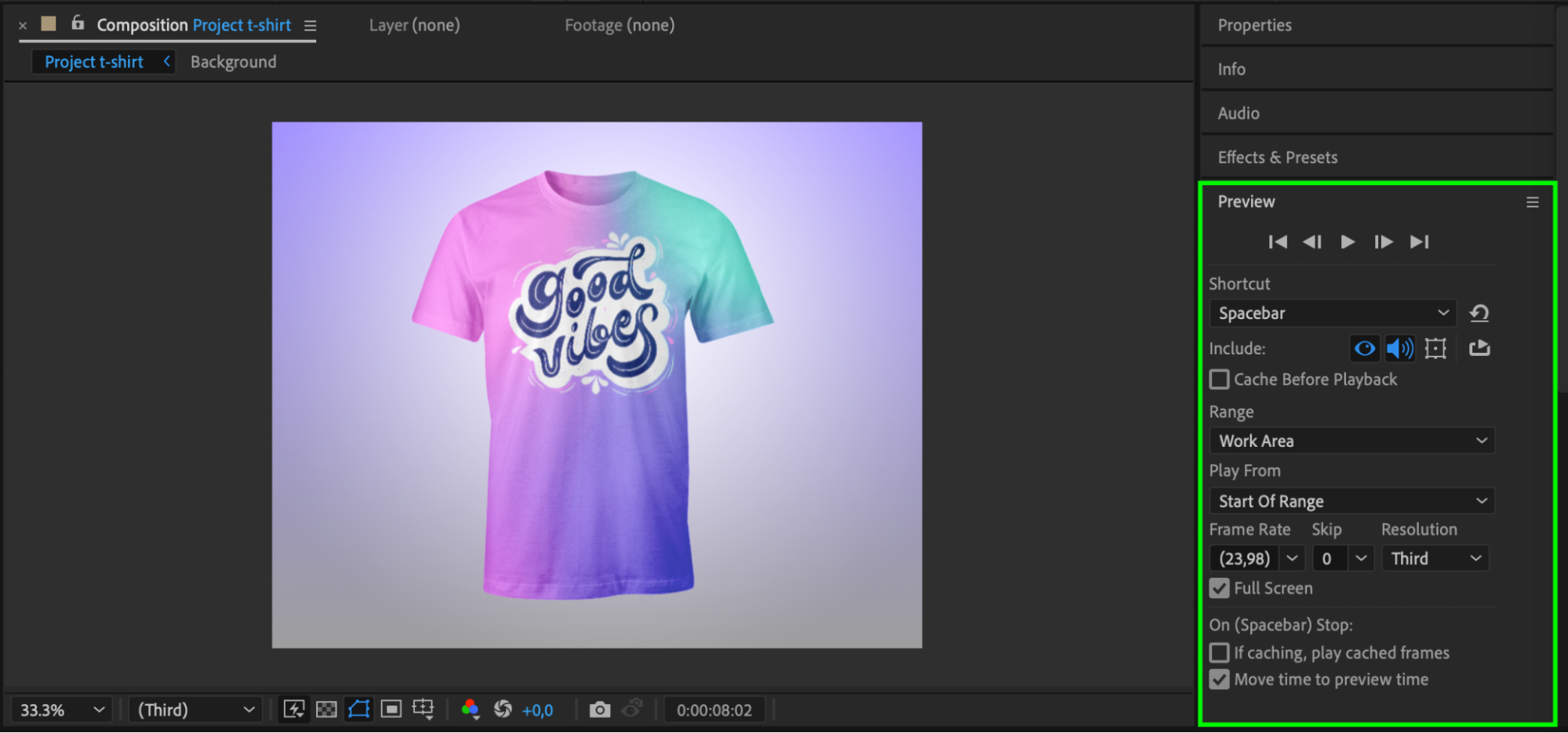Open the Preview panel menu
This screenshot has width=1568, height=733.
(x=1532, y=202)
